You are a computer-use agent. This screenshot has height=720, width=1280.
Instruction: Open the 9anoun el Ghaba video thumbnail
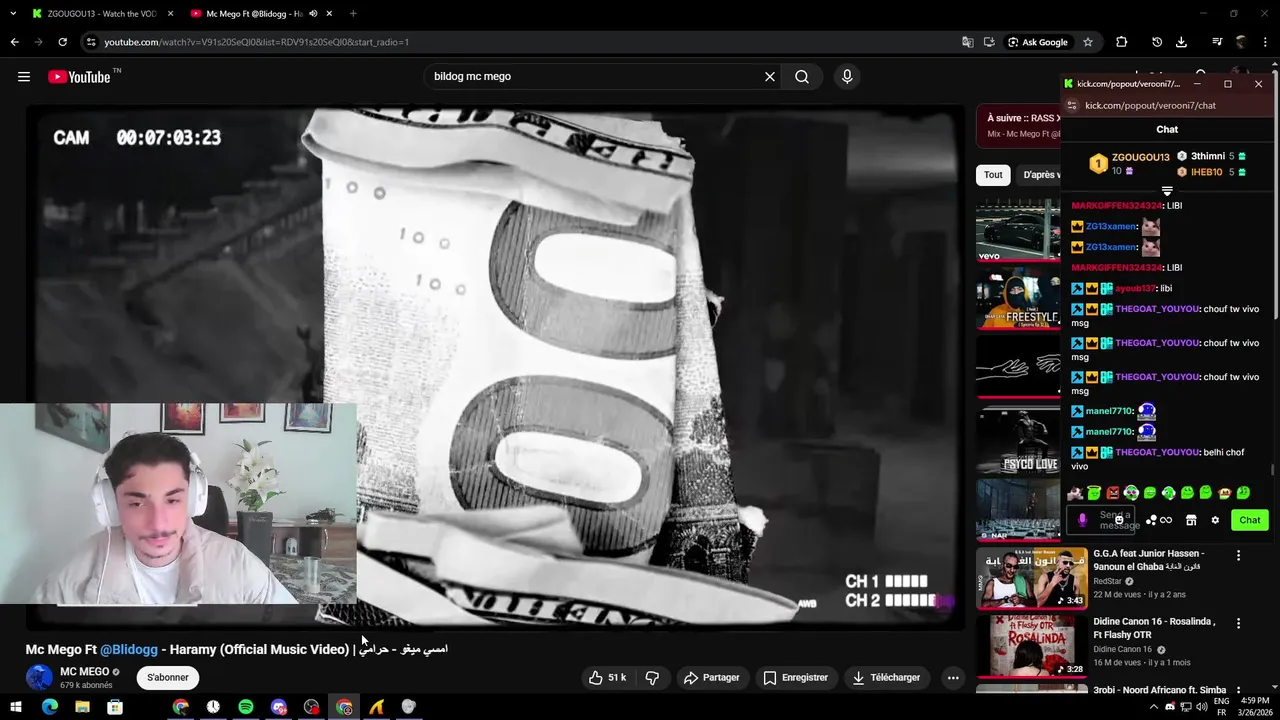coord(1032,577)
